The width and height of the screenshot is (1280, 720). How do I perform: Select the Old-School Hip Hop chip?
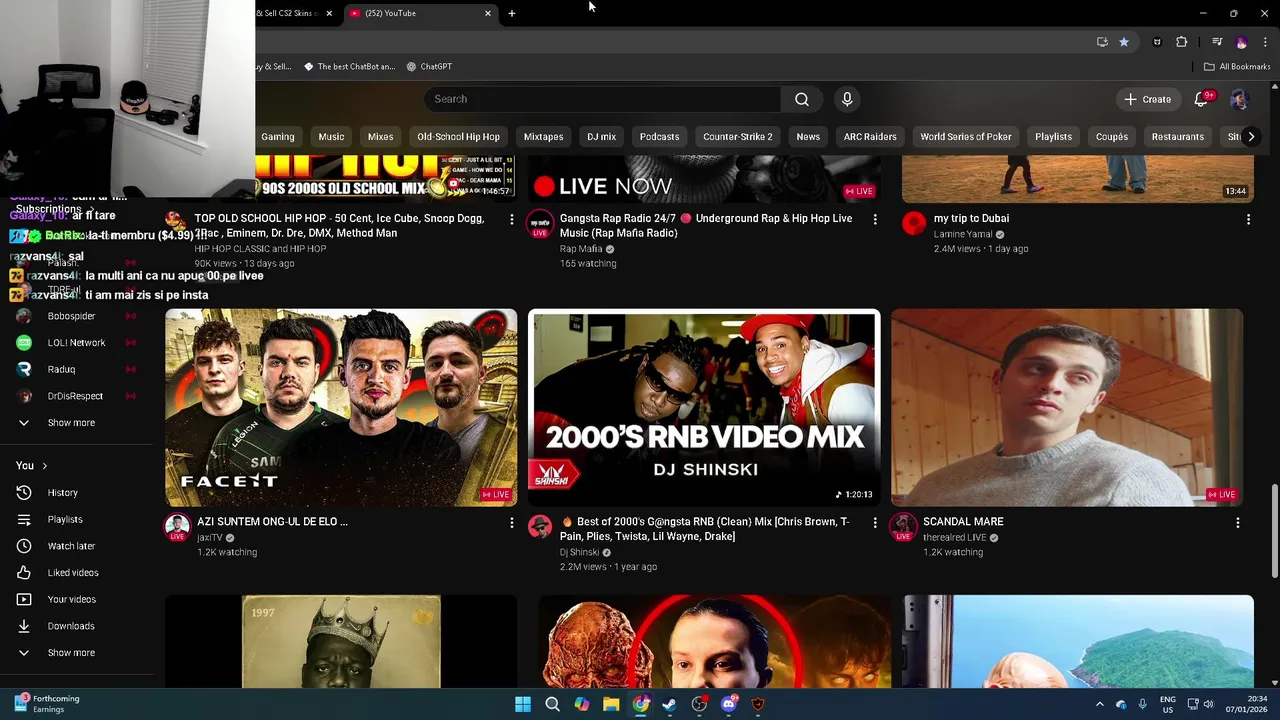tap(458, 137)
